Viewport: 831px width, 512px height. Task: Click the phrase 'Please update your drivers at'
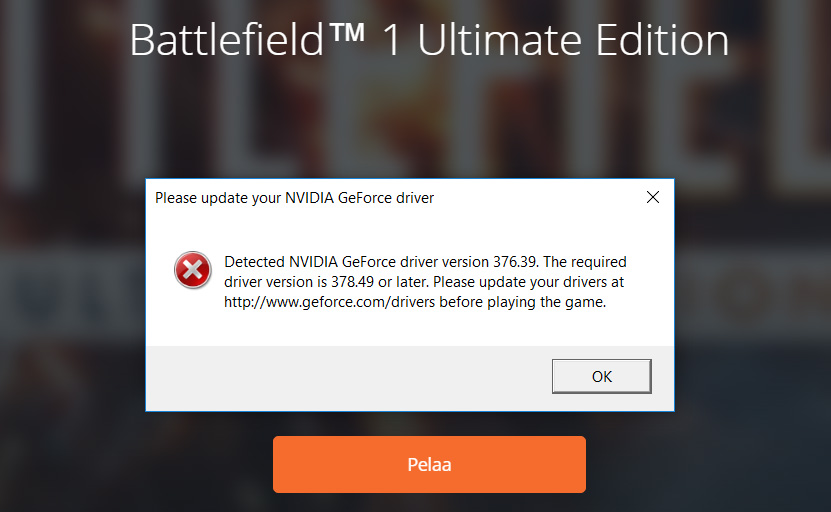point(528,282)
